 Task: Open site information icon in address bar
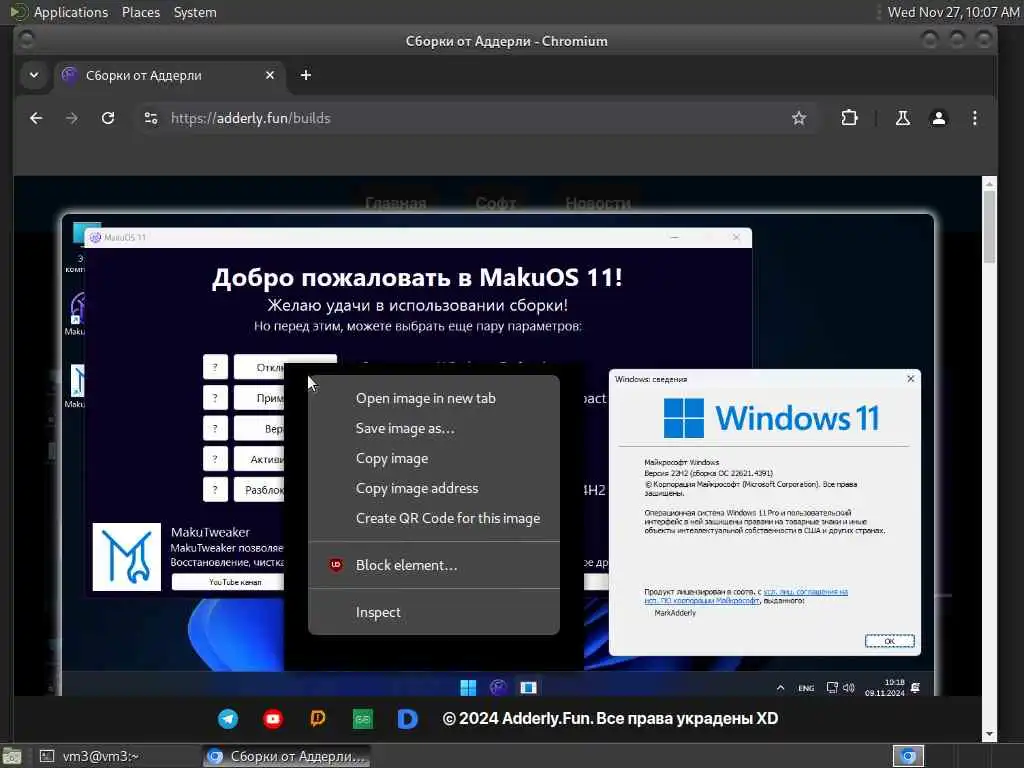[151, 118]
